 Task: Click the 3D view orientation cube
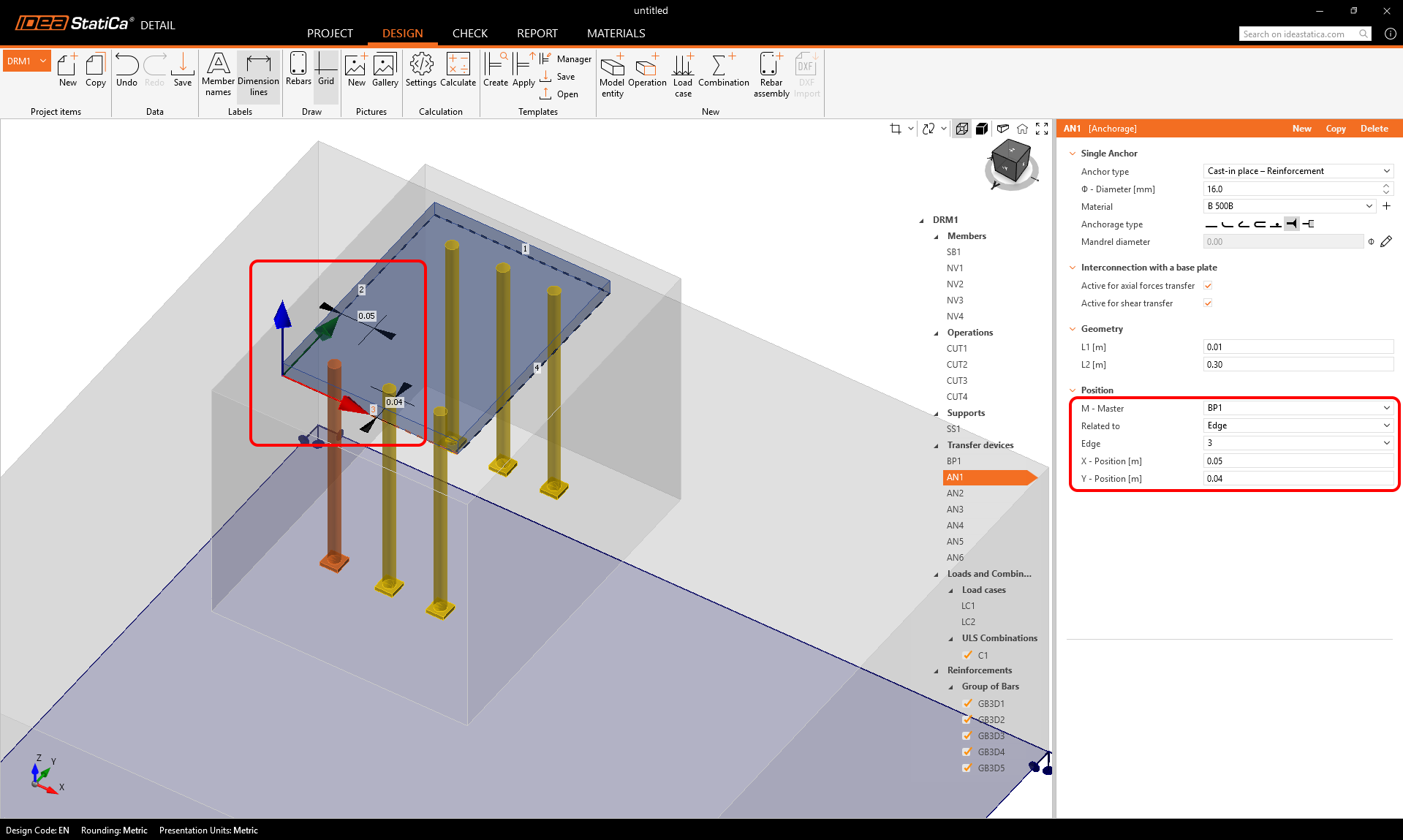tap(1011, 162)
